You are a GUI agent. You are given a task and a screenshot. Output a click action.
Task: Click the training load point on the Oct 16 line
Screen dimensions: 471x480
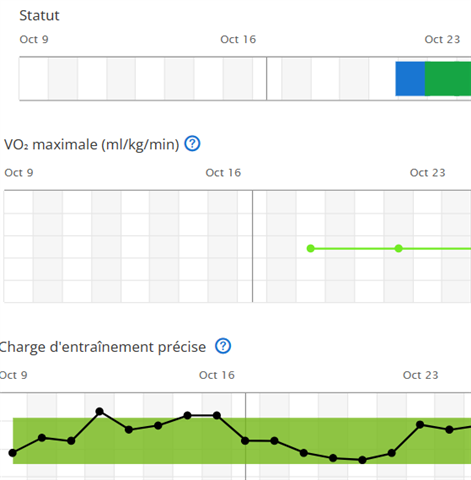click(x=245, y=441)
